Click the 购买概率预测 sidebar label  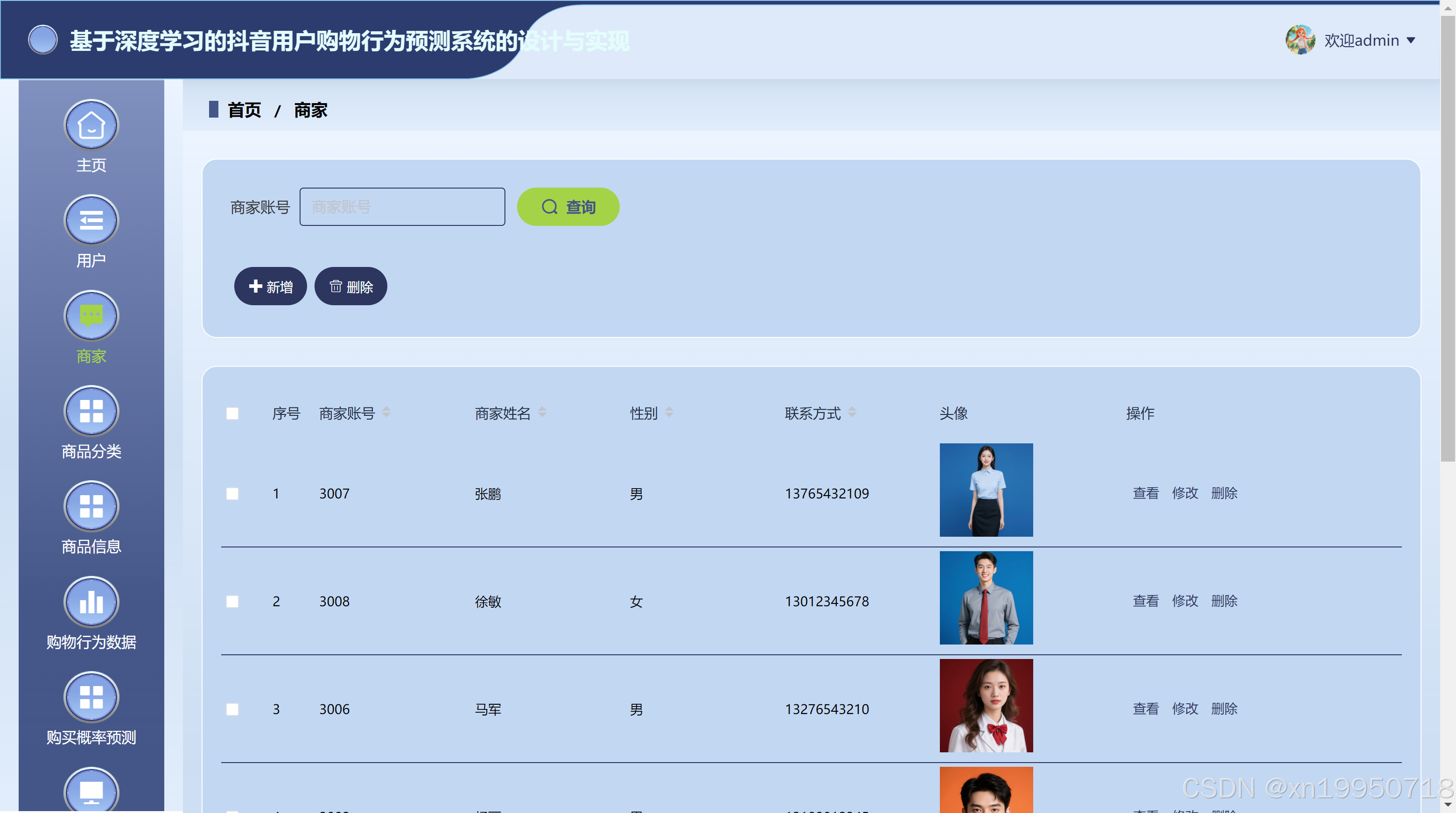pyautogui.click(x=91, y=738)
